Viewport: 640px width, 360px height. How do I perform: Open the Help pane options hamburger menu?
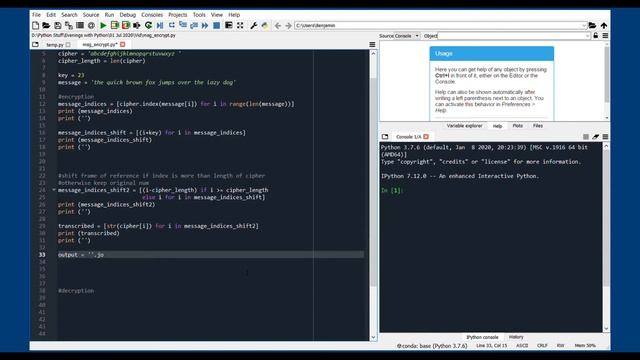(x=605, y=36)
